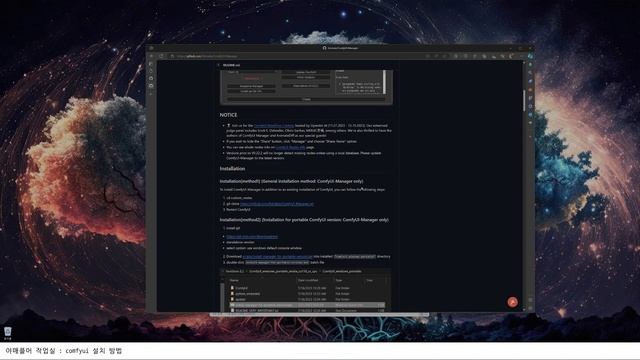Click the 'cd custom_nodes' step text

(239, 198)
